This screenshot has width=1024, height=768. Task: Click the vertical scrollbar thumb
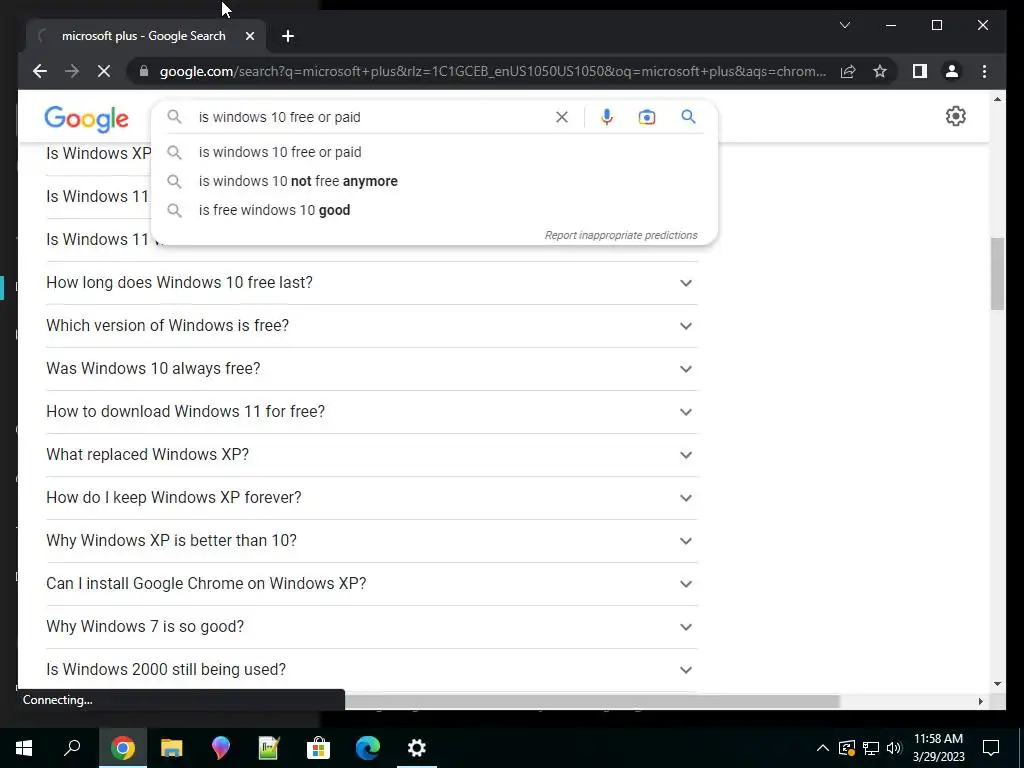coord(997,274)
